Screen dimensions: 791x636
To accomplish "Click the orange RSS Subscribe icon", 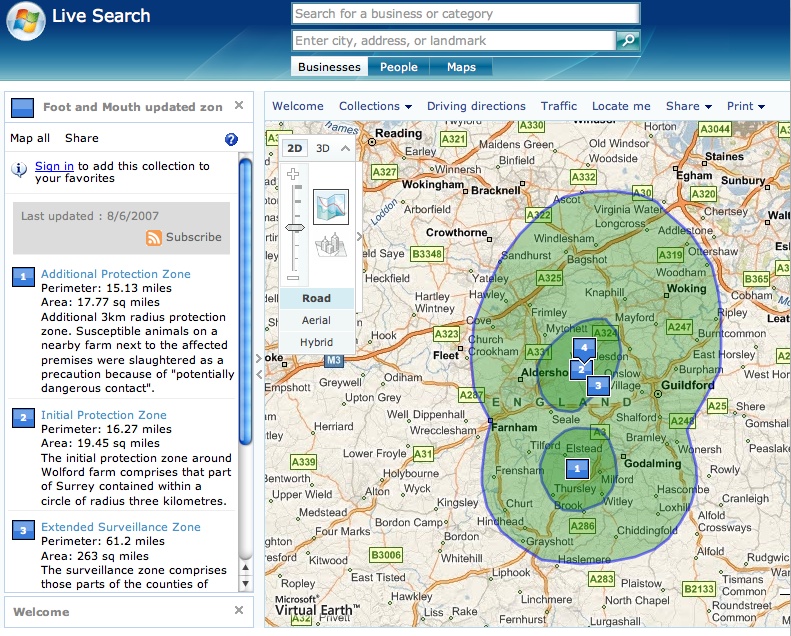I will (154, 238).
